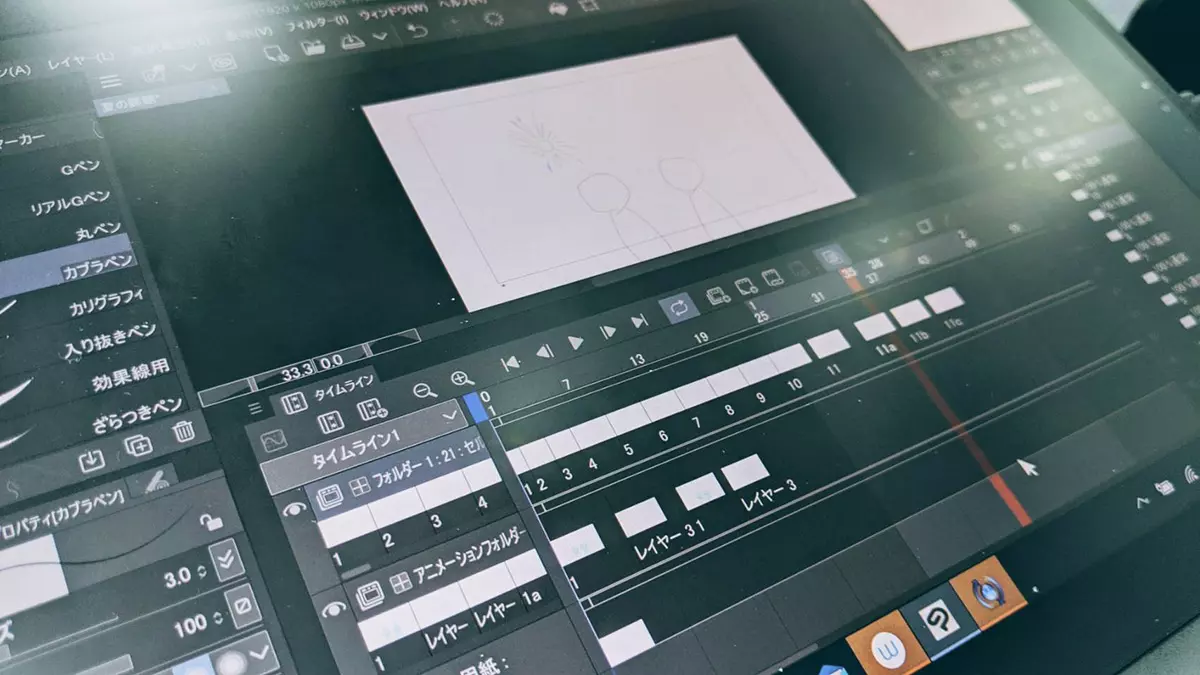Select the cel labeled 11c
Viewport: 1200px width, 675px height.
click(944, 301)
